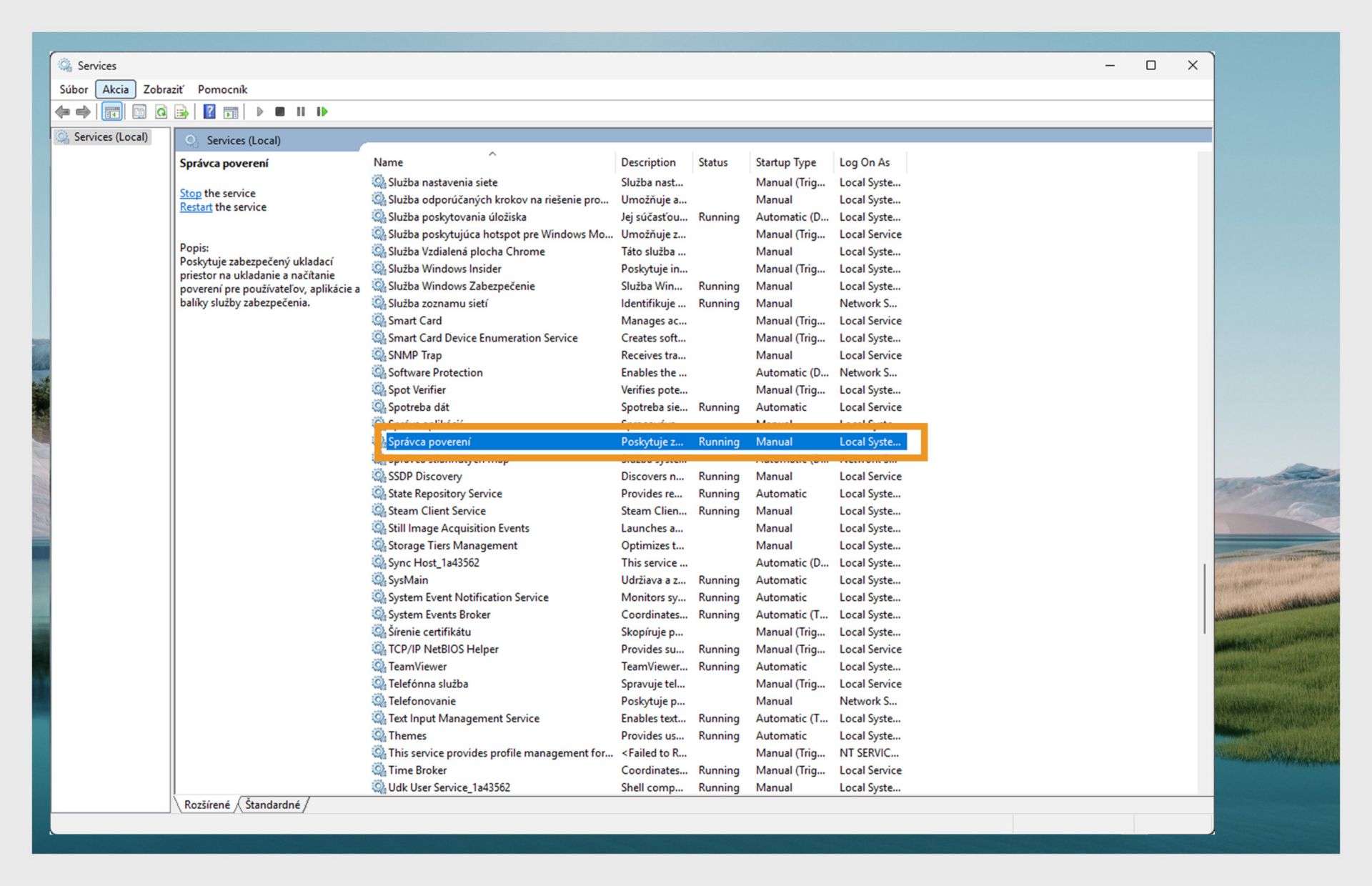The width and height of the screenshot is (1372, 886).
Task: Open the Zobraziť menu
Action: point(163,89)
